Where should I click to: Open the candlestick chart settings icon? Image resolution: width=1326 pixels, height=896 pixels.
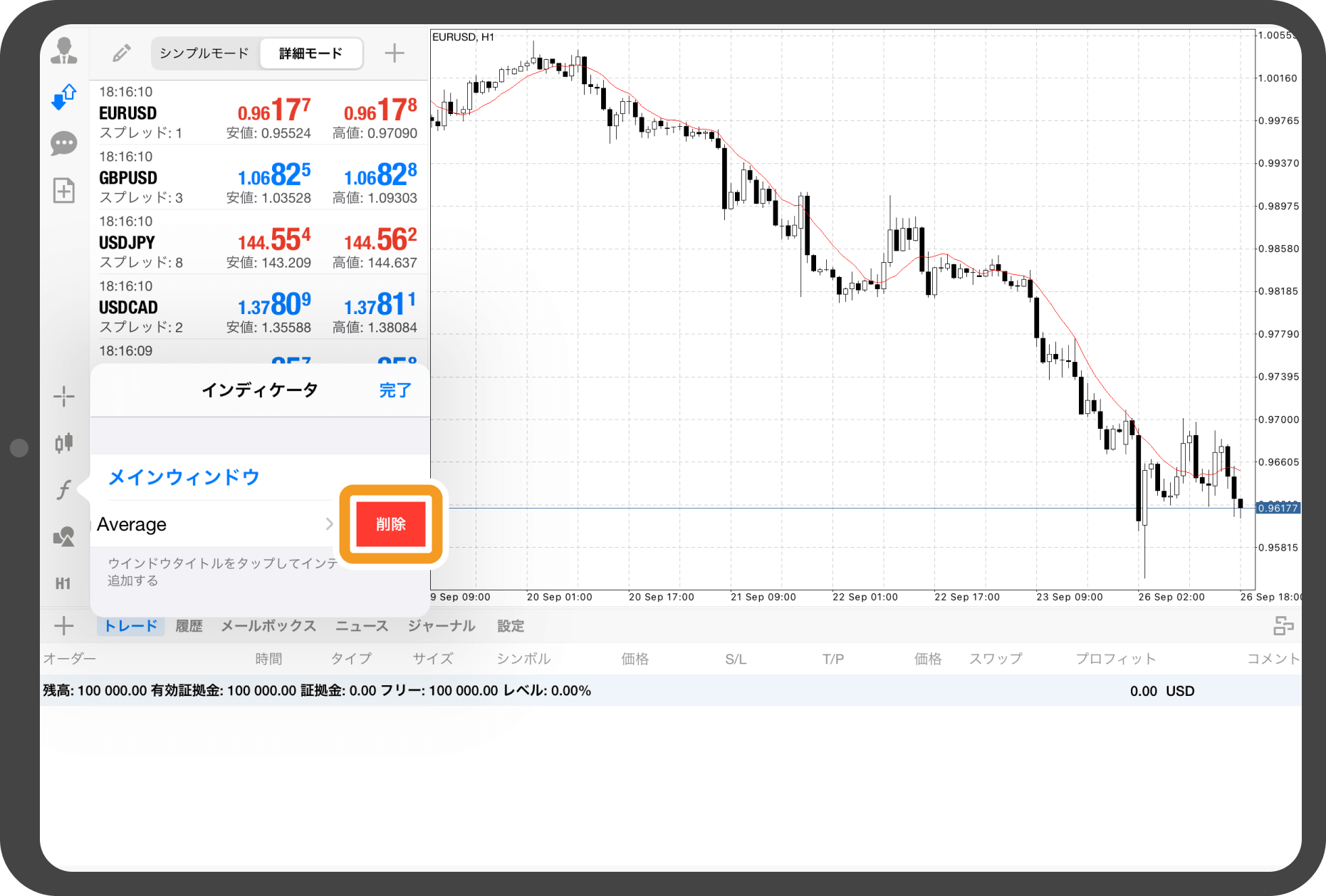tap(64, 442)
